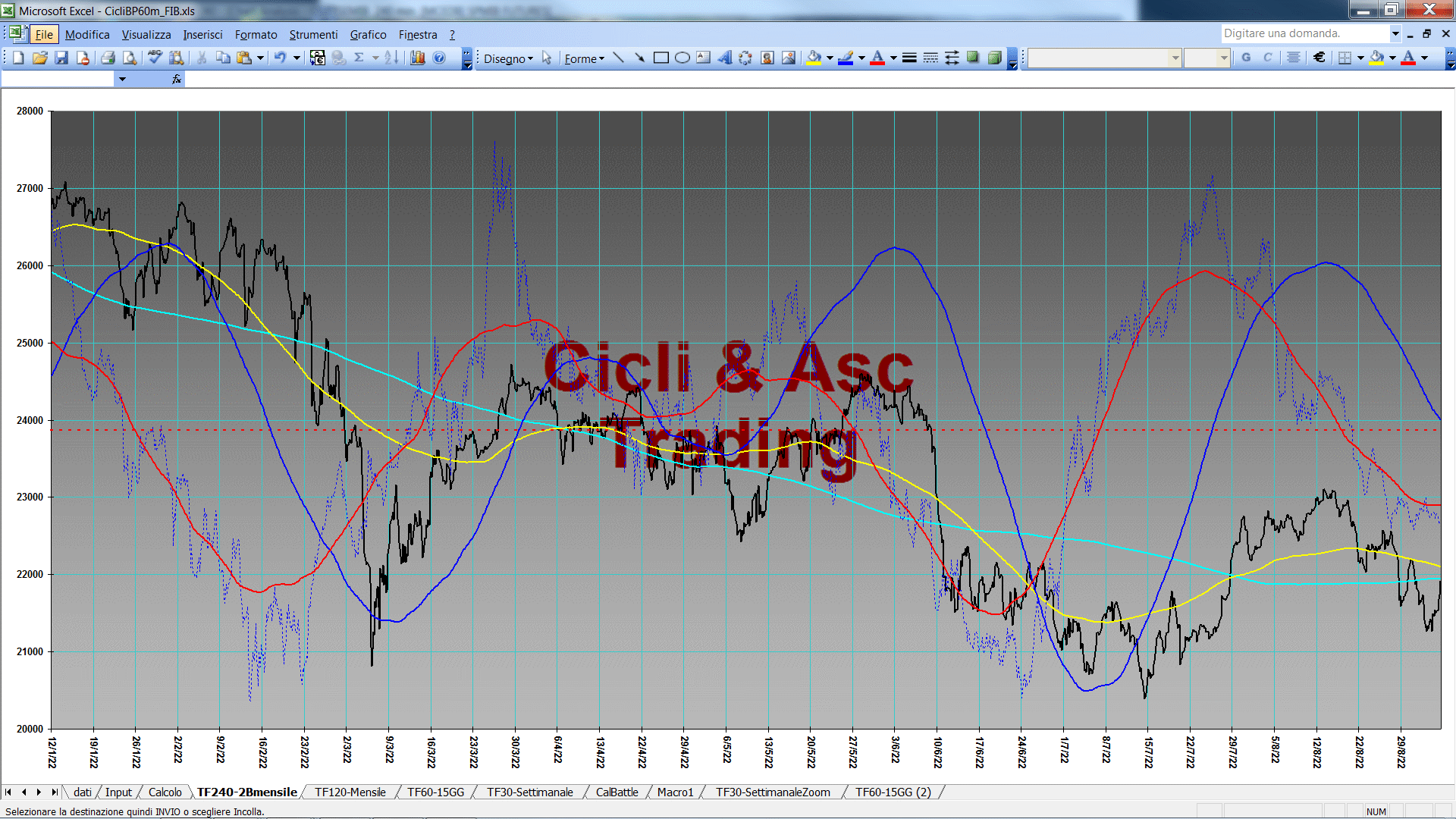Toggle center alignment button
Image resolution: width=1456 pixels, height=819 pixels.
tap(1293, 58)
